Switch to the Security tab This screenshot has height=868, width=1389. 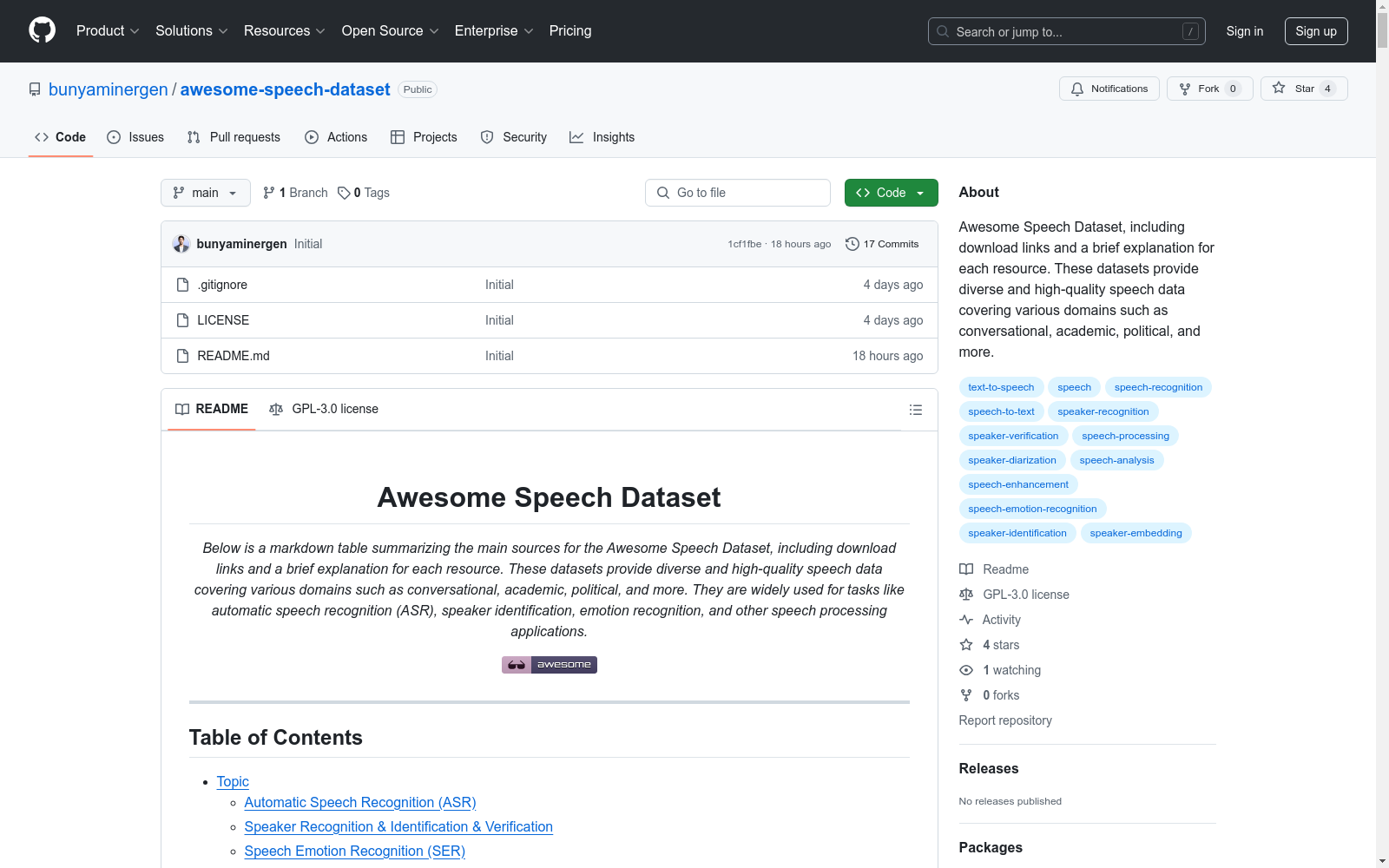pyautogui.click(x=514, y=137)
